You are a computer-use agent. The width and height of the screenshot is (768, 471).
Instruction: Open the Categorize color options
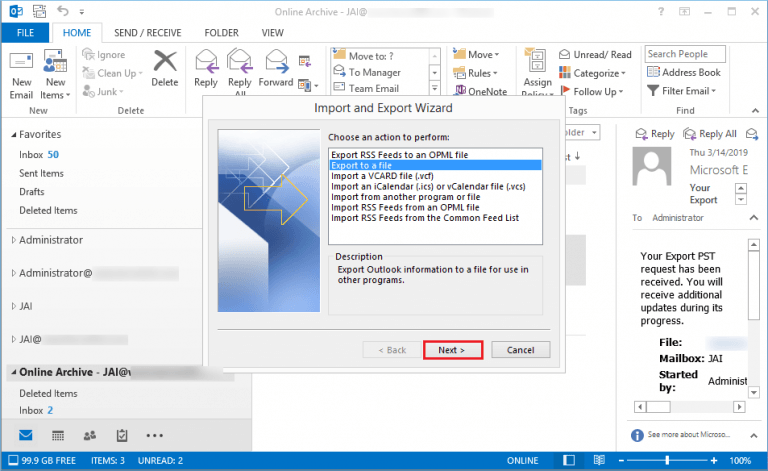tap(593, 73)
